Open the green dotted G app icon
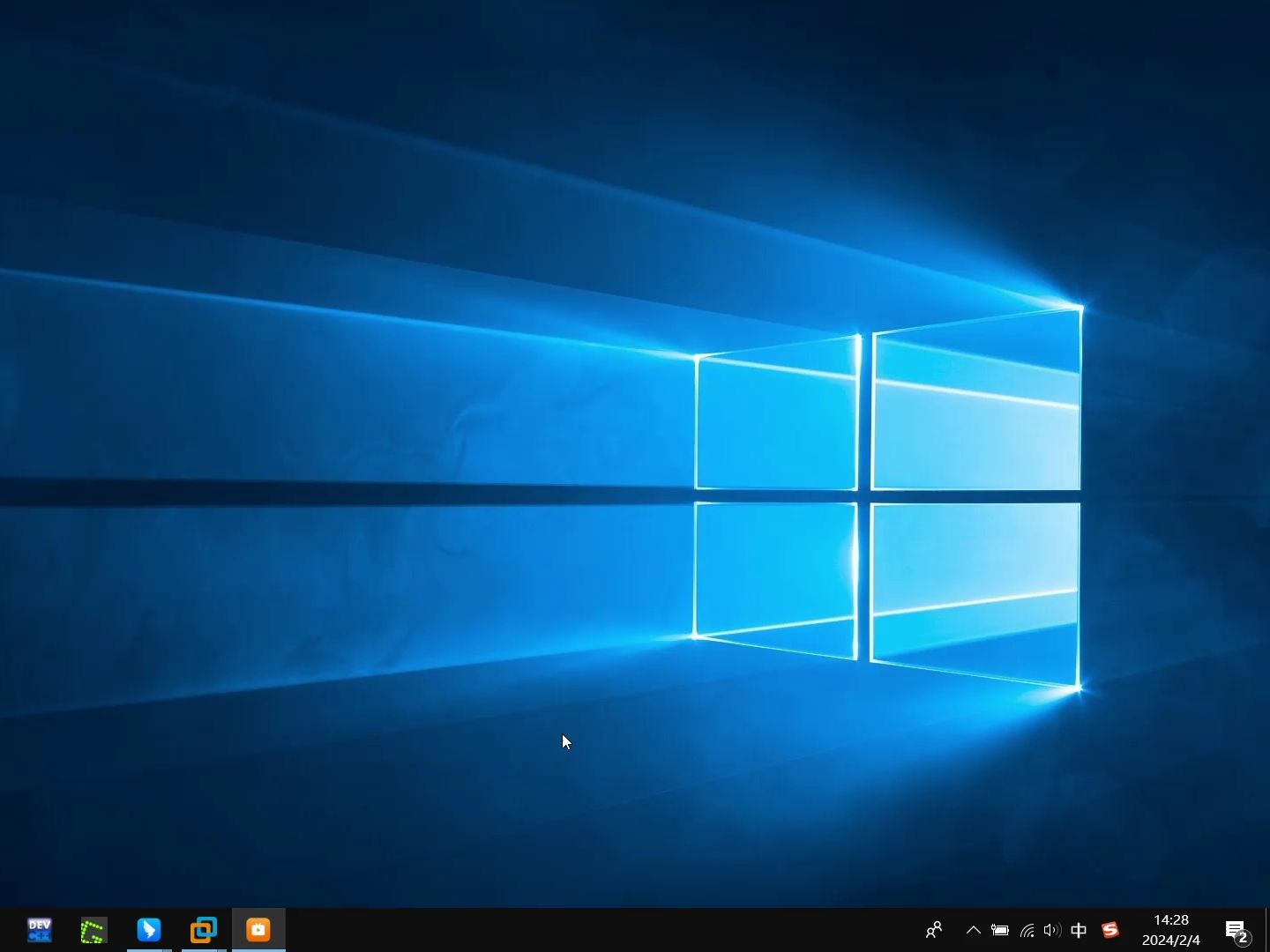Screen dimensions: 1270x952 (x=93, y=930)
